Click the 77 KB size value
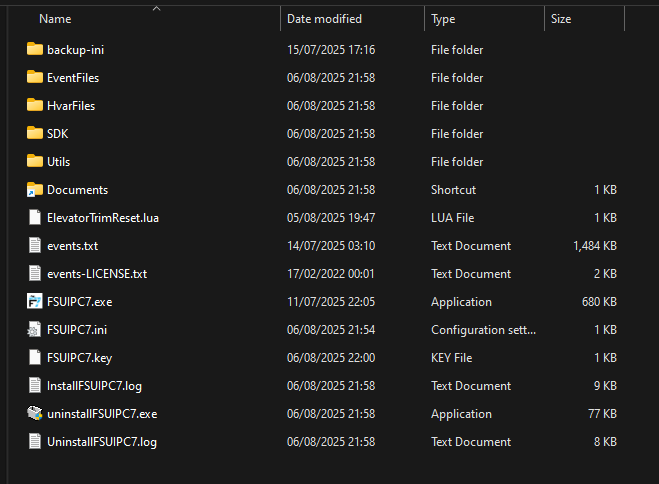Screen dimensions: 659x484 (602, 414)
